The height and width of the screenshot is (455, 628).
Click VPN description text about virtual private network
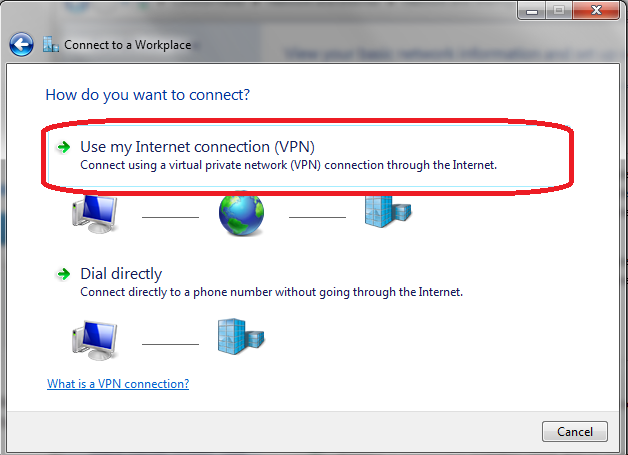[288, 165]
